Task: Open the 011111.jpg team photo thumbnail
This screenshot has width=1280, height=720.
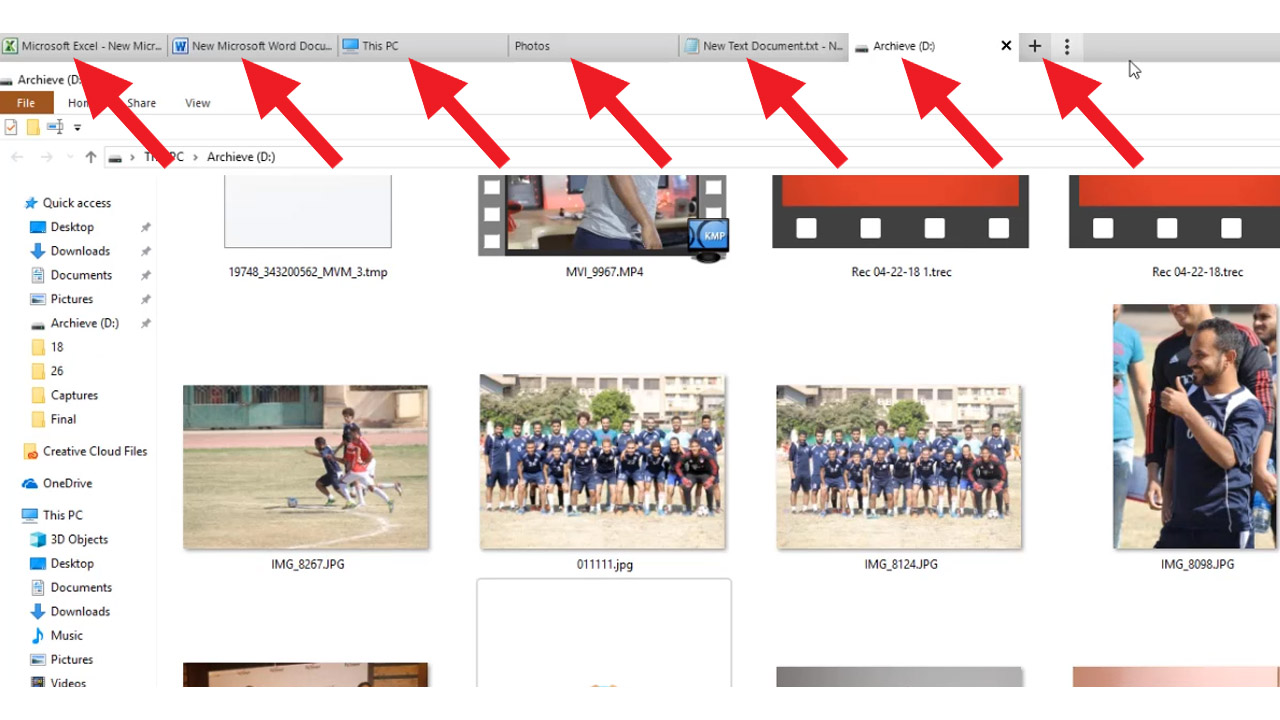Action: pyautogui.click(x=603, y=462)
